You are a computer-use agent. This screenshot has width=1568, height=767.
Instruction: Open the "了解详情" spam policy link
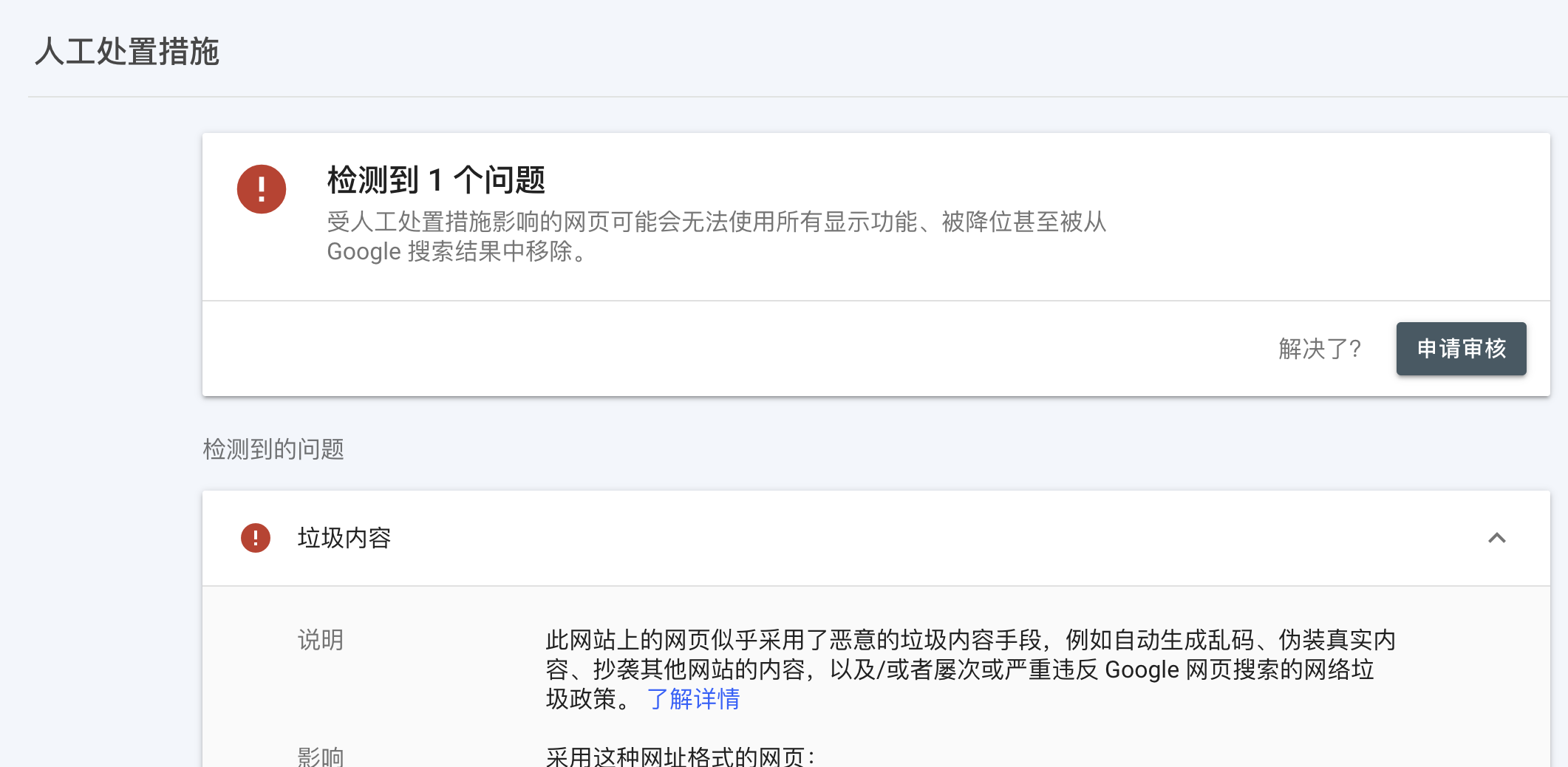[x=693, y=699]
